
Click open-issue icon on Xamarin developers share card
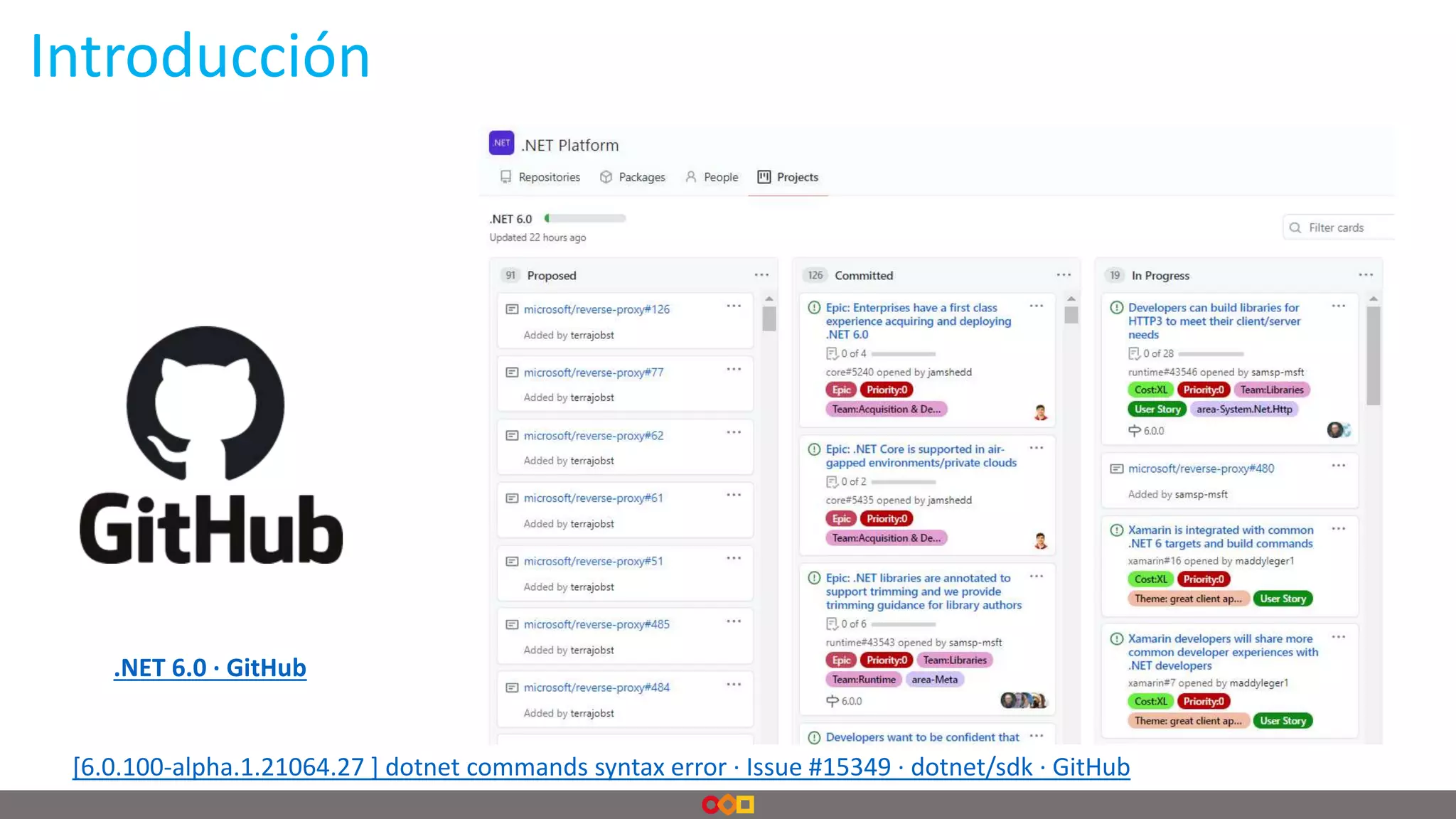pos(1117,638)
